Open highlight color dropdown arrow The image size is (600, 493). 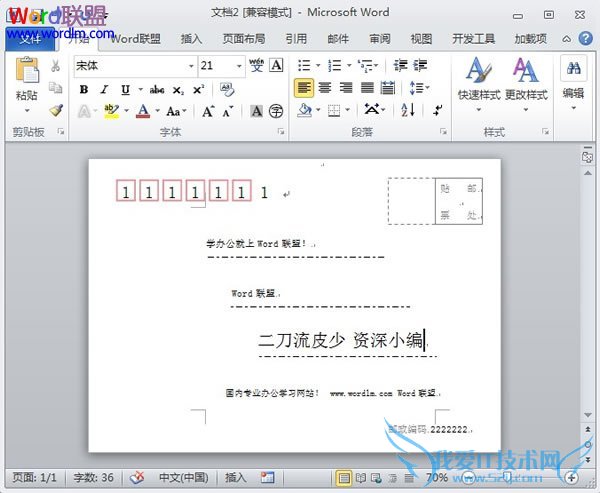[x=126, y=111]
